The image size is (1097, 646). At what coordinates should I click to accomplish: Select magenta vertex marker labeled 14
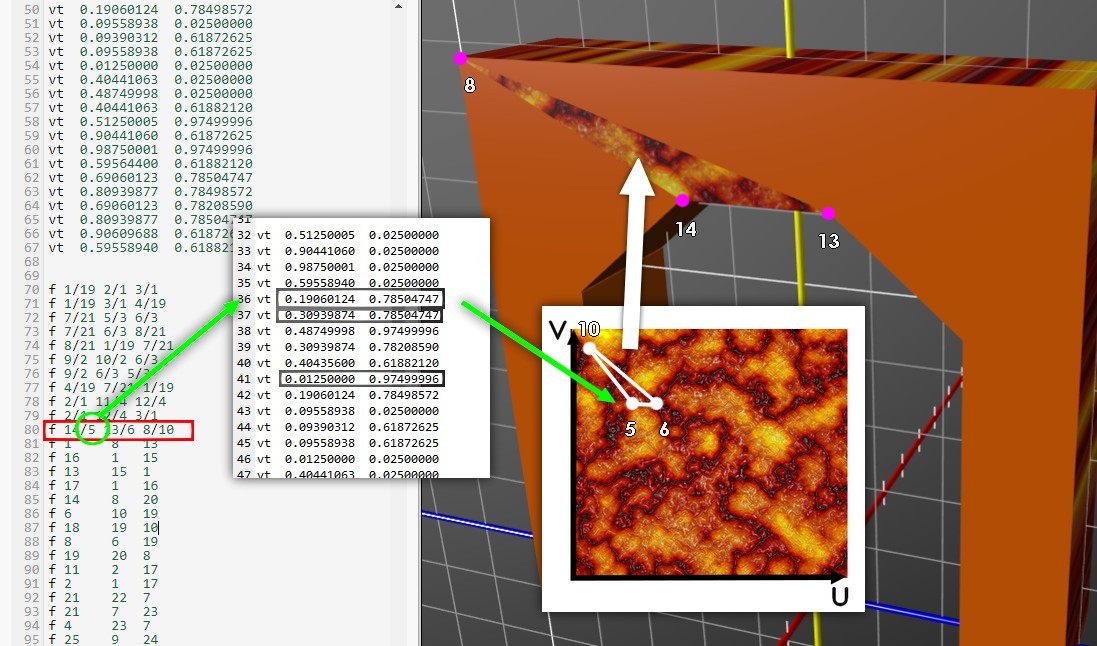coord(682,200)
